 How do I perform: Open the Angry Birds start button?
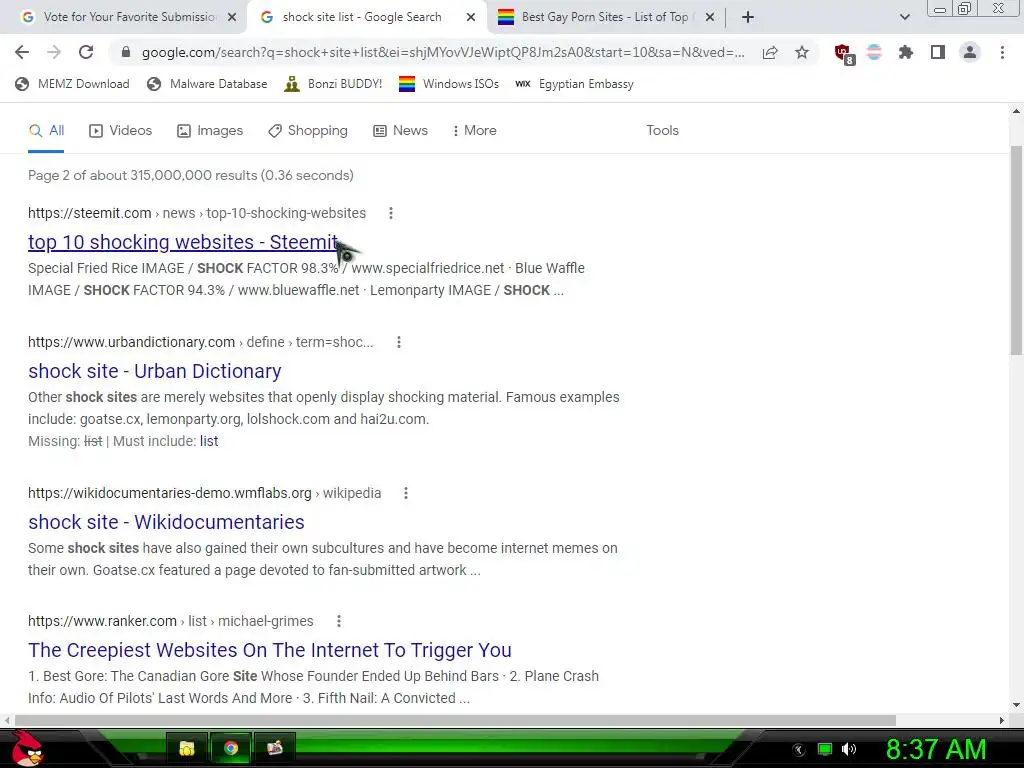tap(25, 748)
